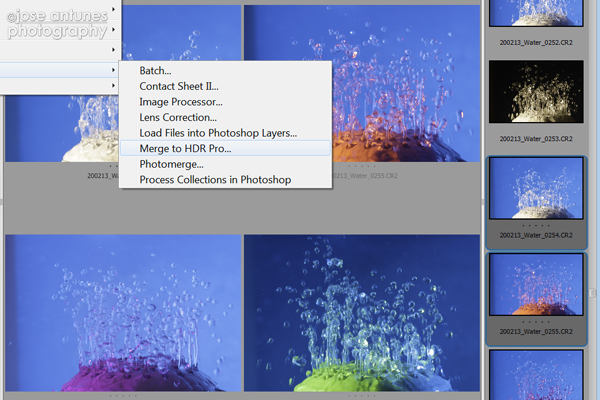Click the filename 200213_Water_0252.CR2

(536, 42)
